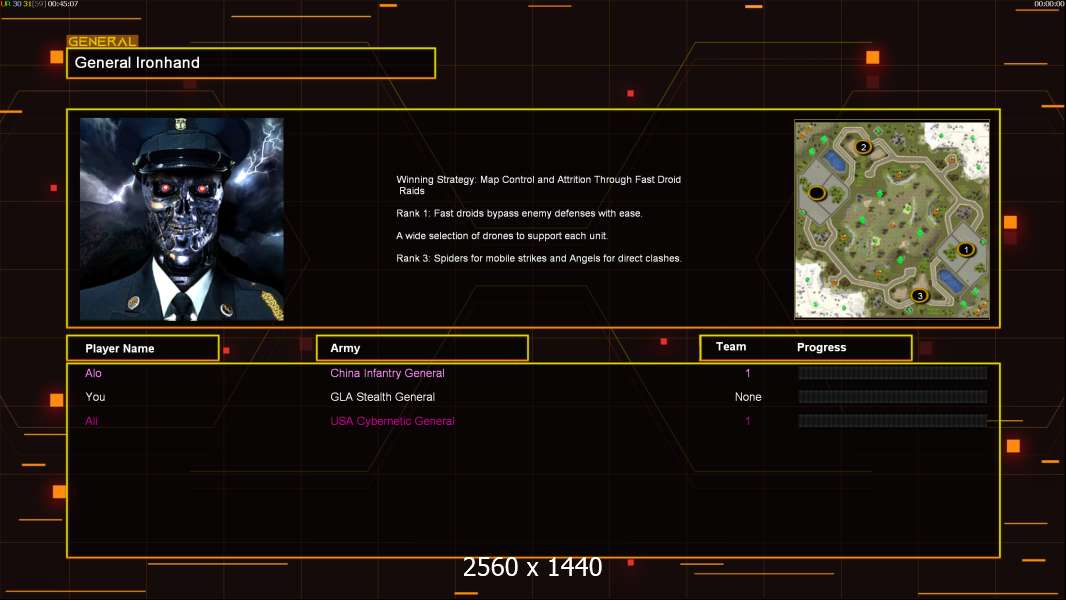Select player name All
Screen dimensions: 1066x600
coord(91,421)
